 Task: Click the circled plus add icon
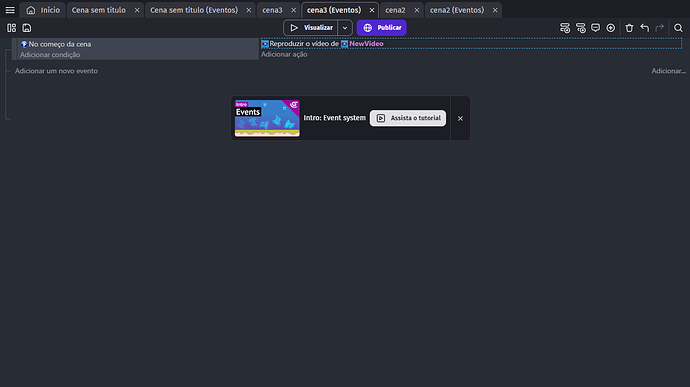610,28
